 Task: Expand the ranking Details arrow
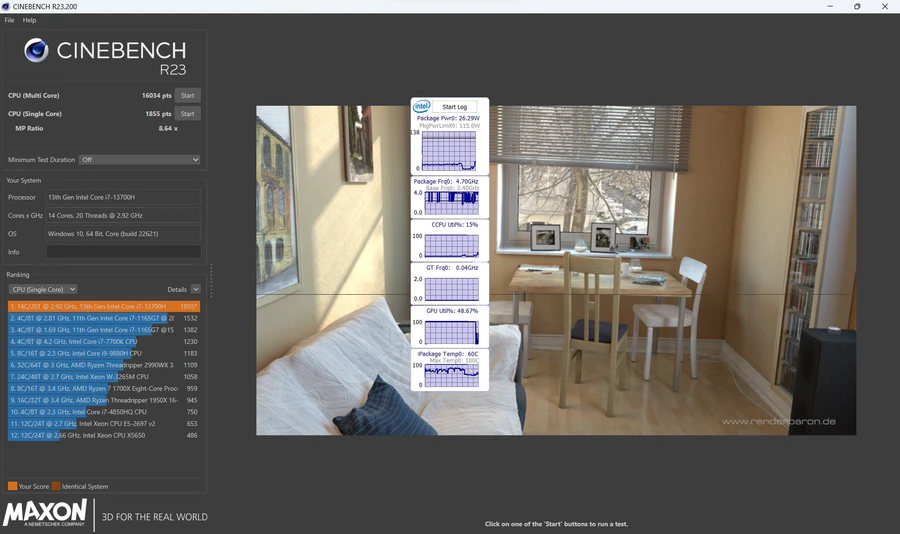click(196, 289)
